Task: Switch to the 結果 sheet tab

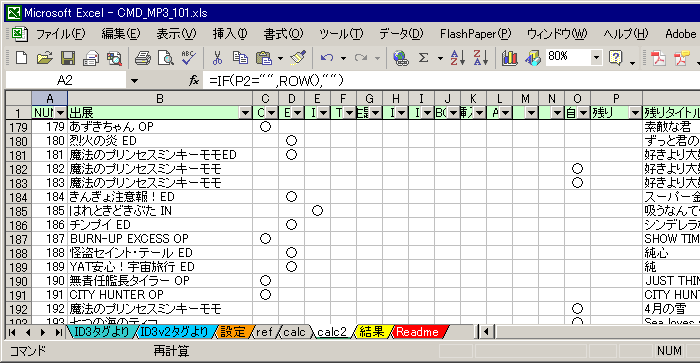Action: pyautogui.click(x=371, y=332)
